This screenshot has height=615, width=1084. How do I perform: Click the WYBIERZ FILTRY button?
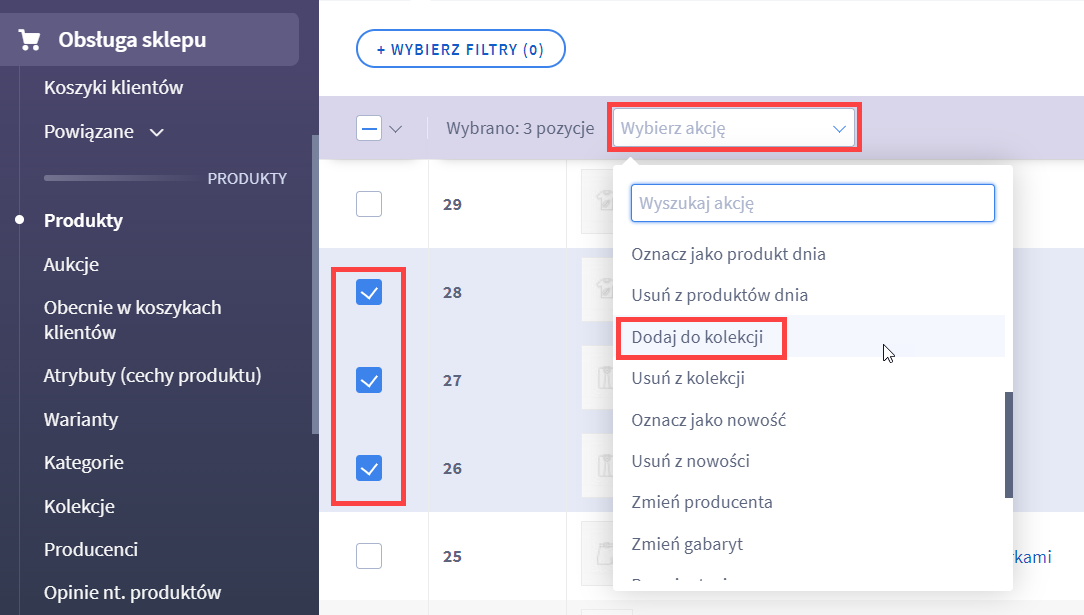[x=460, y=48]
